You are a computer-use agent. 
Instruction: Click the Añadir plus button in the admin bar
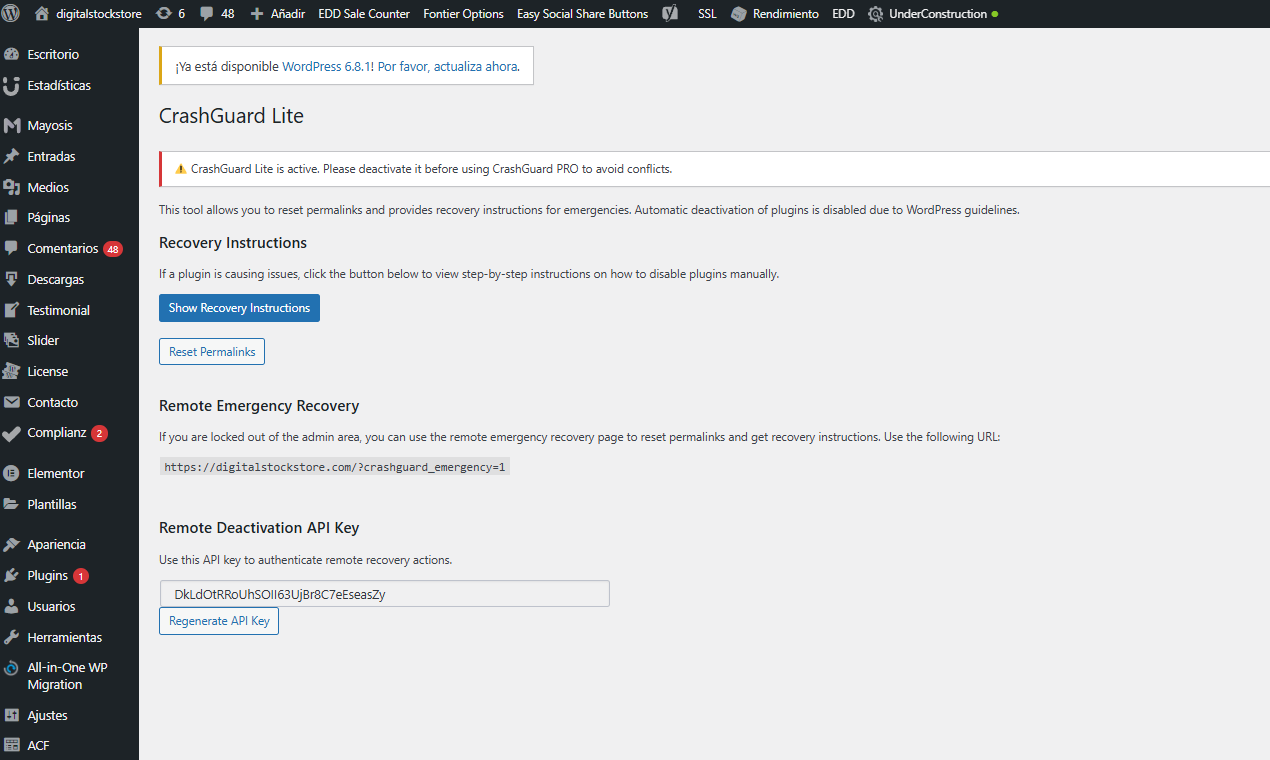[277, 14]
